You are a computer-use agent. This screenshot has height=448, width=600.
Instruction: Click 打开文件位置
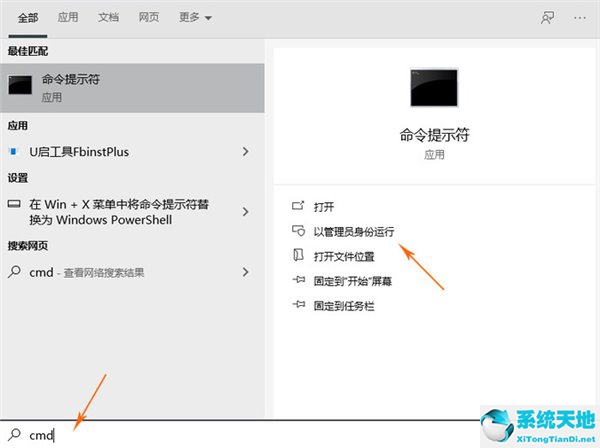coord(344,256)
